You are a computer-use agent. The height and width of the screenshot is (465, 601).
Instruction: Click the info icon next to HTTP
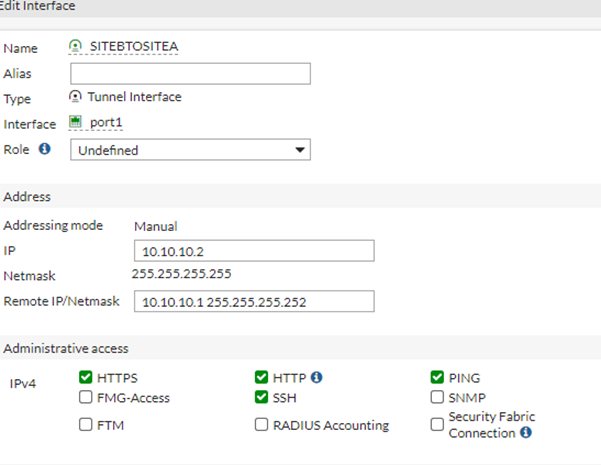(x=316, y=377)
